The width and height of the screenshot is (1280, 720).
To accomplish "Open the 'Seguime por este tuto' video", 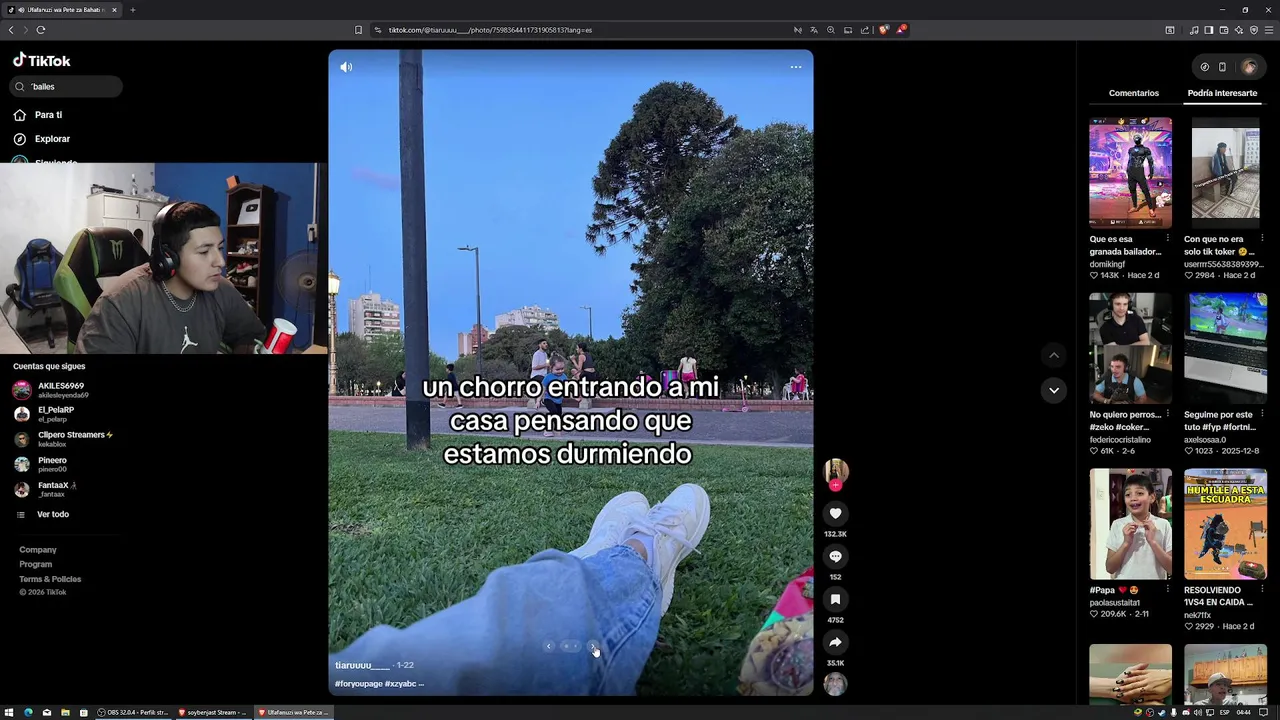I will pos(1225,349).
